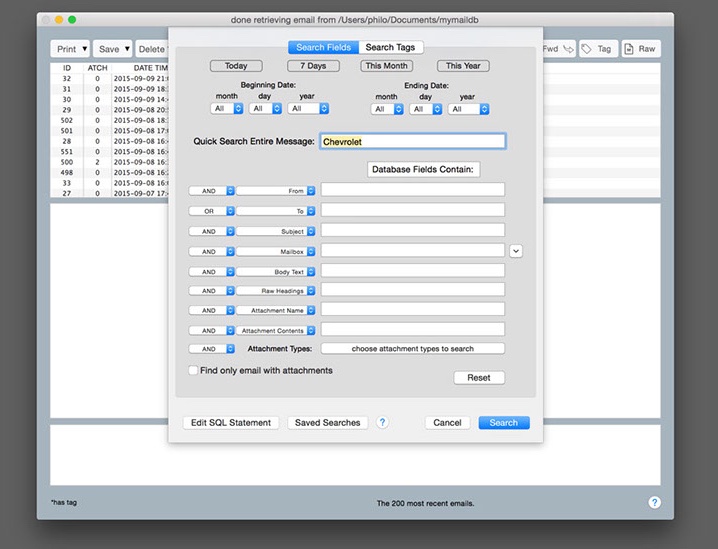Click the Delete toolbar button
The width and height of the screenshot is (718, 549).
151,48
